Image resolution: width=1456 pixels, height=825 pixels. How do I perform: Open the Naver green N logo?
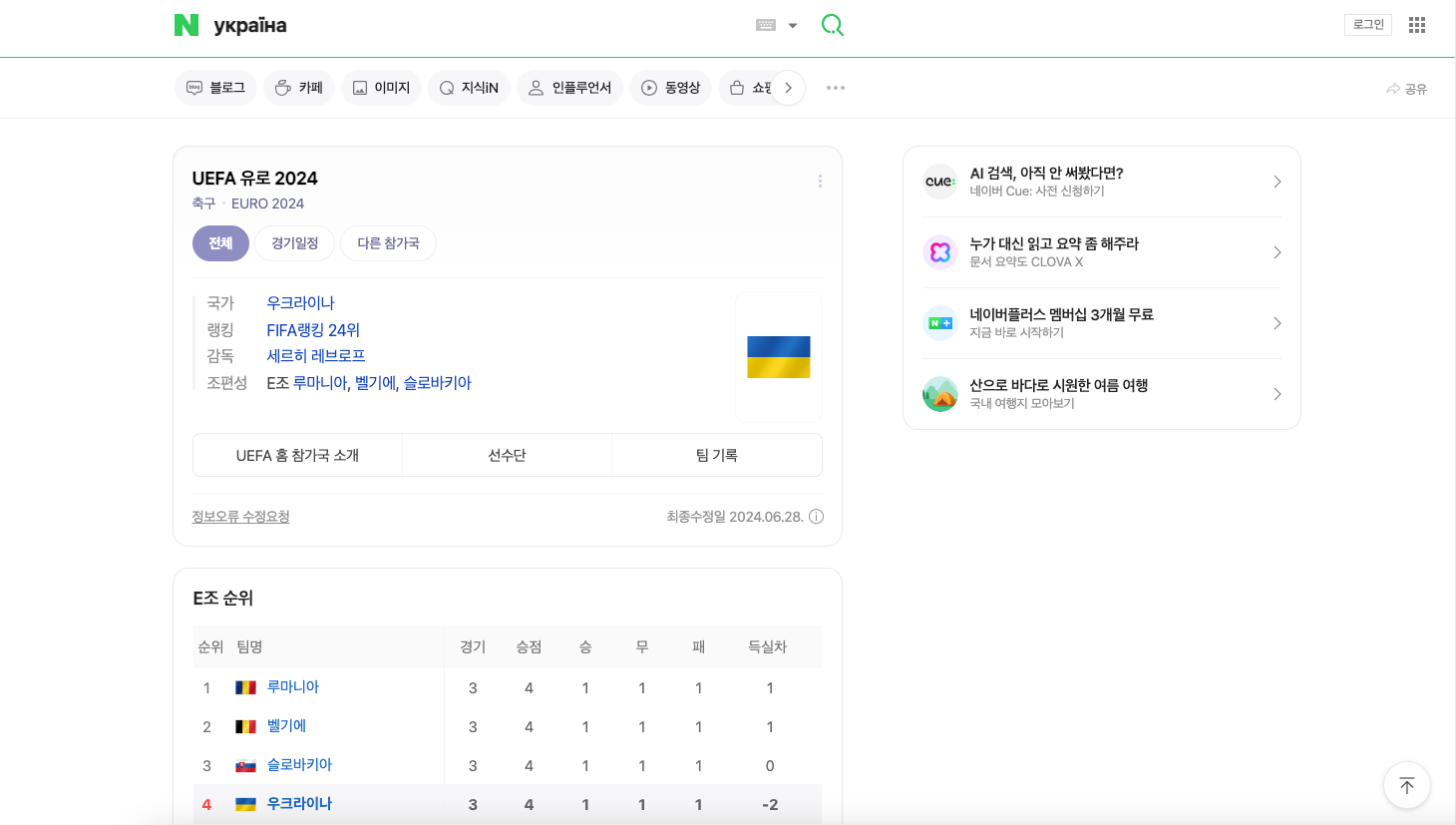click(186, 25)
